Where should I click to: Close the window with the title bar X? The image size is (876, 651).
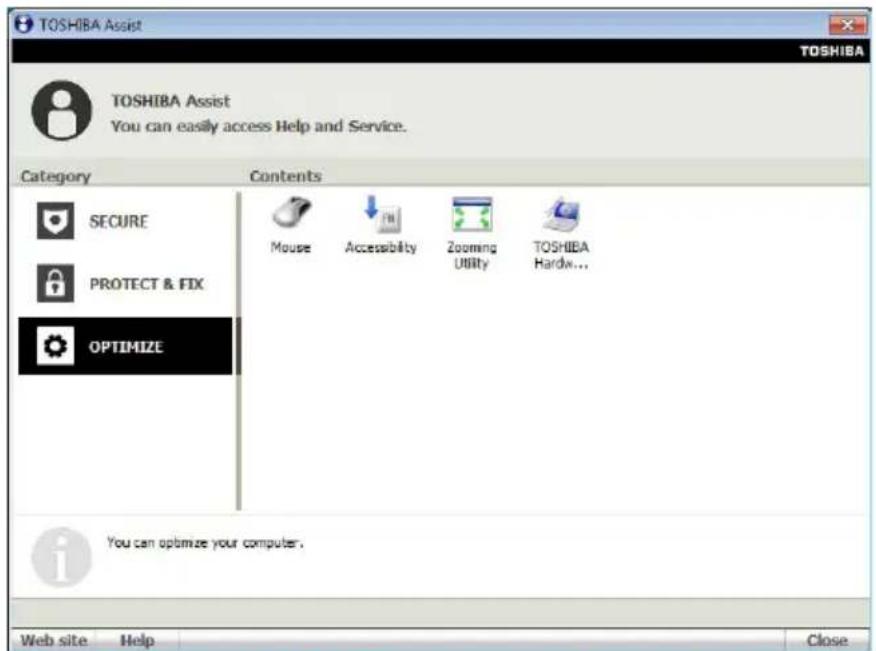(x=847, y=25)
